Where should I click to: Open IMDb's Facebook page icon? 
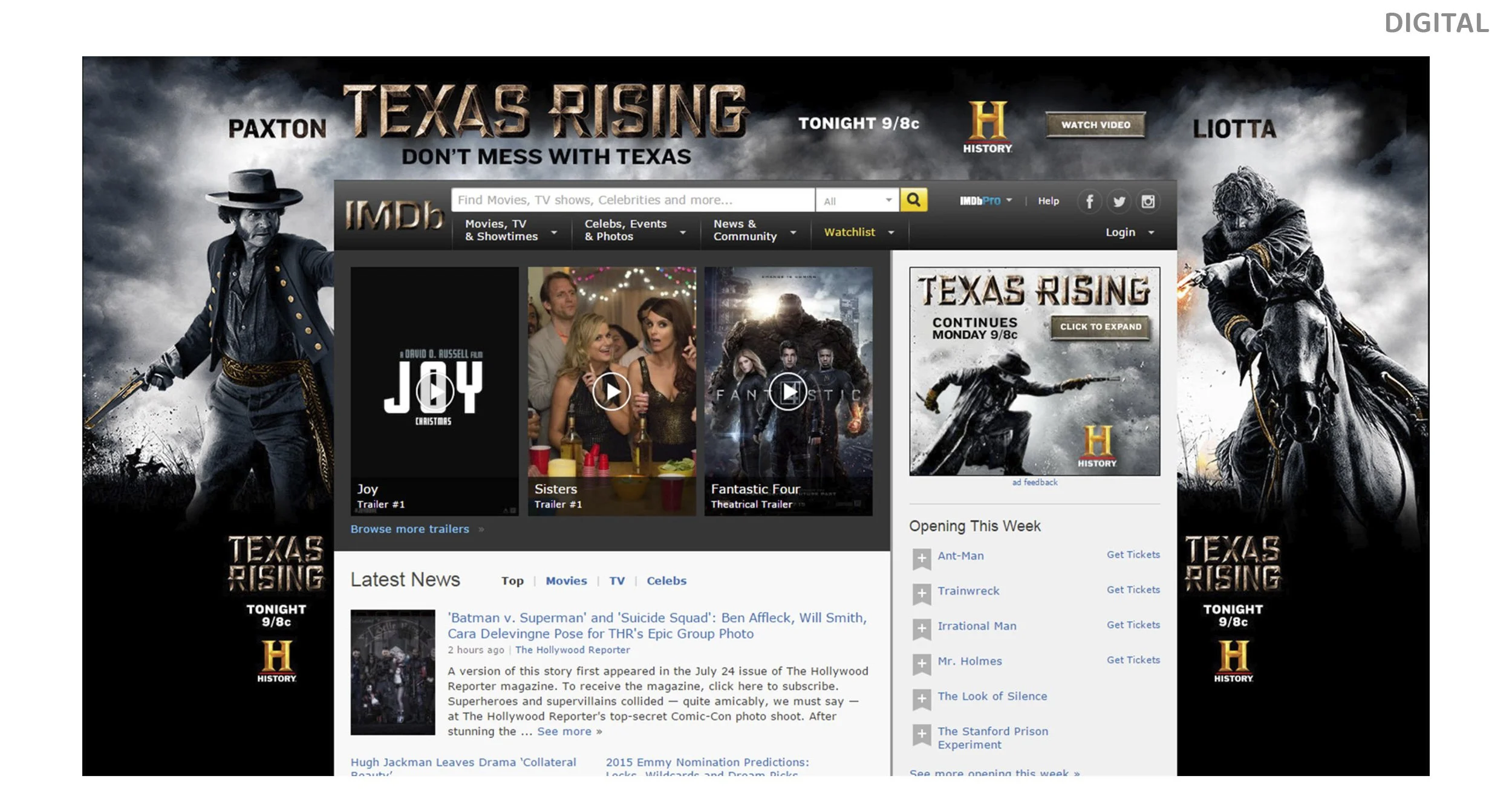pos(1089,201)
